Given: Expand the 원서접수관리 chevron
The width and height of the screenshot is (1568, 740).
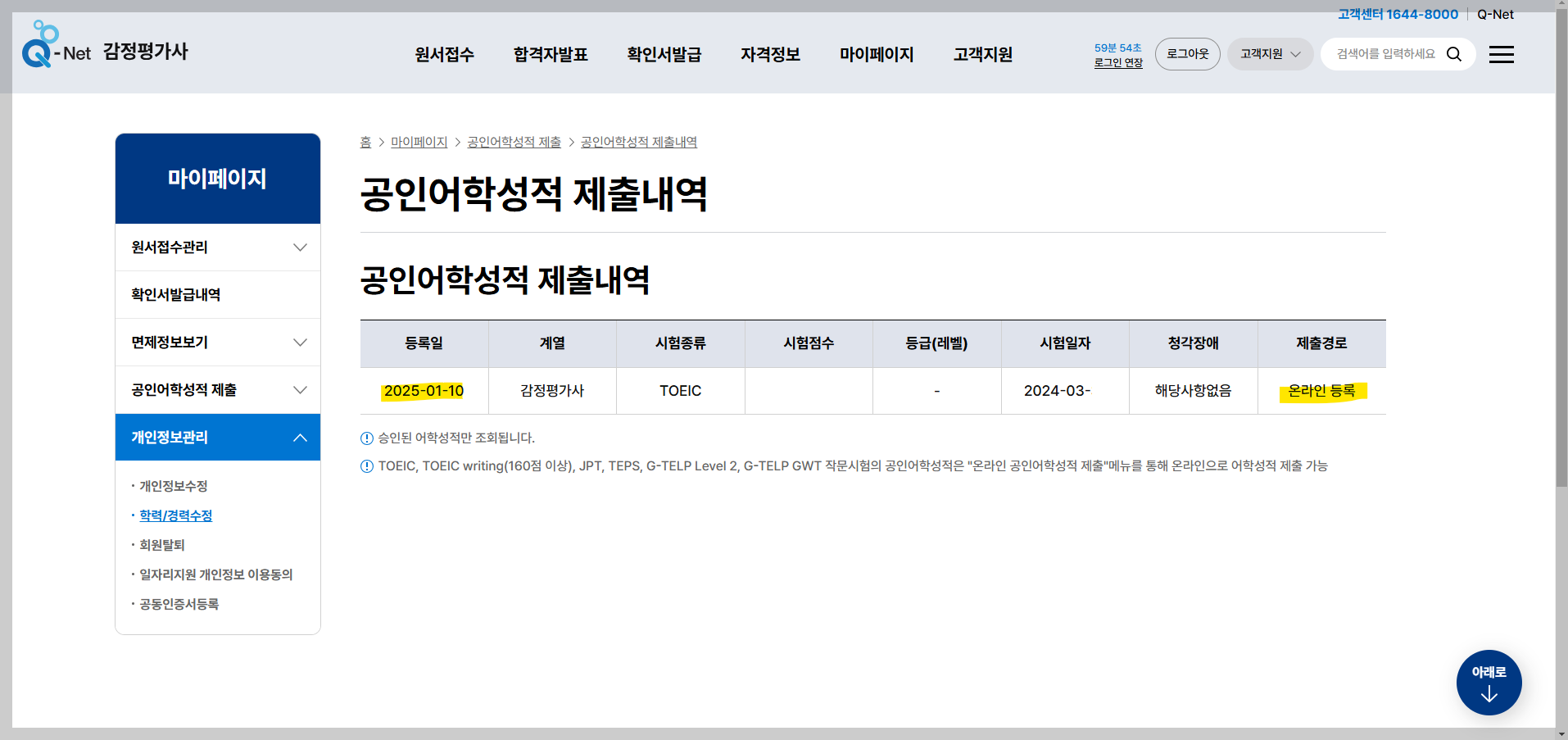Looking at the screenshot, I should [301, 247].
